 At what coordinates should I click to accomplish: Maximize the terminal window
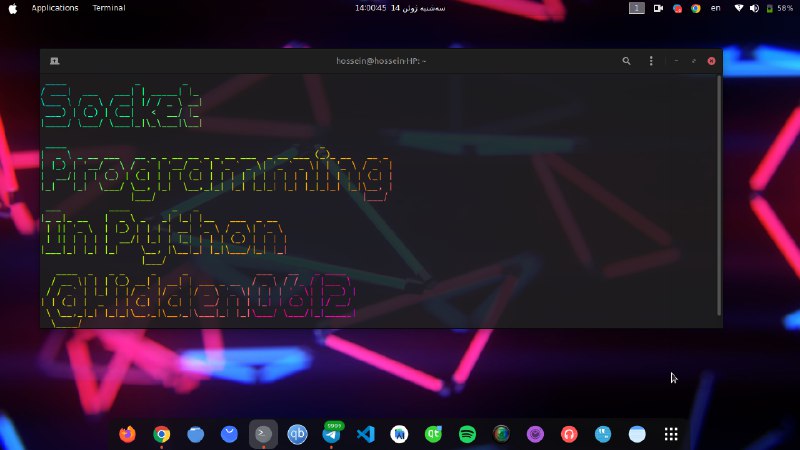[693, 61]
